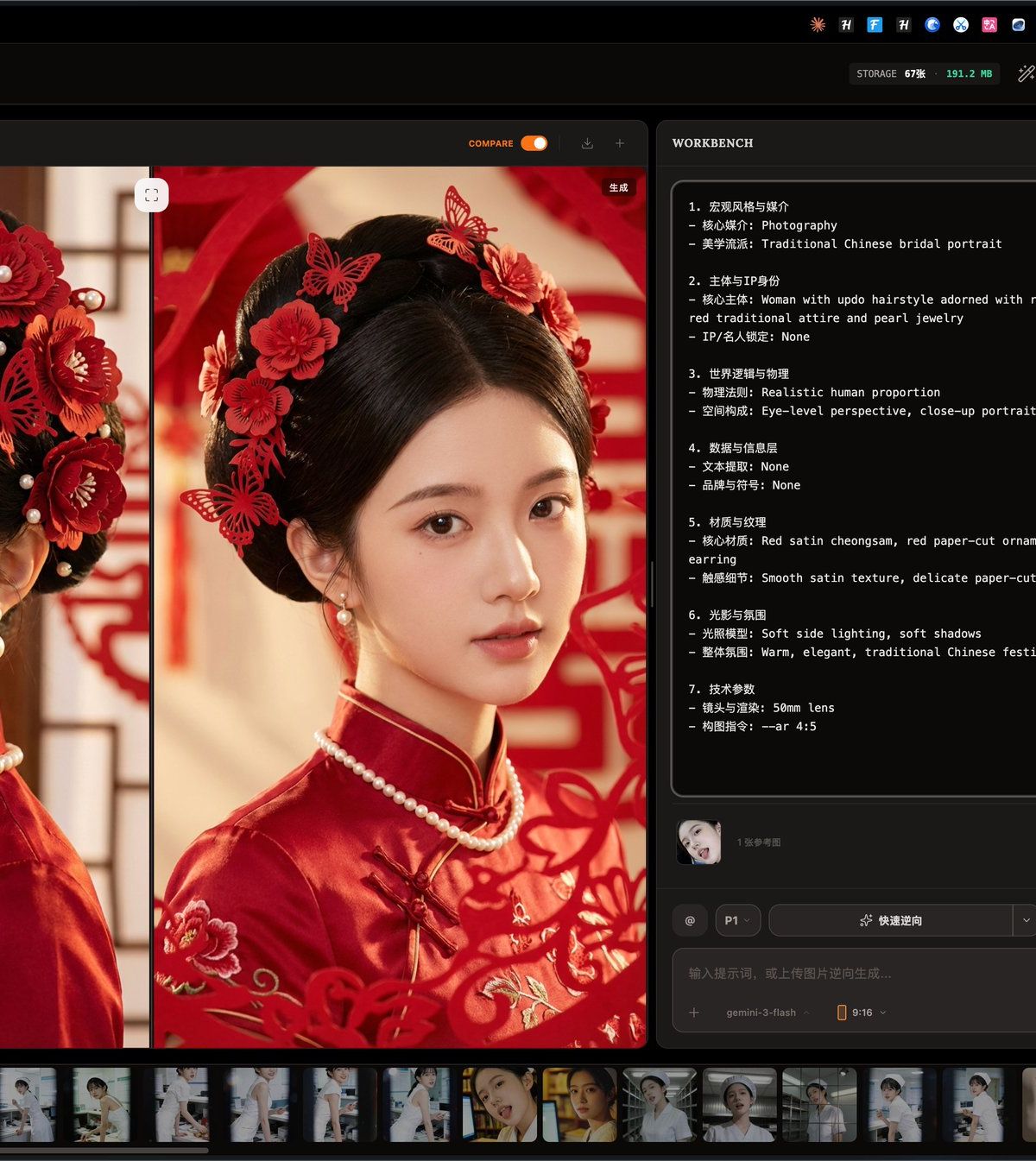Click the '1. 宏观风格与媒介' heading line
Viewport: 1036px width, 1161px height.
click(x=738, y=207)
